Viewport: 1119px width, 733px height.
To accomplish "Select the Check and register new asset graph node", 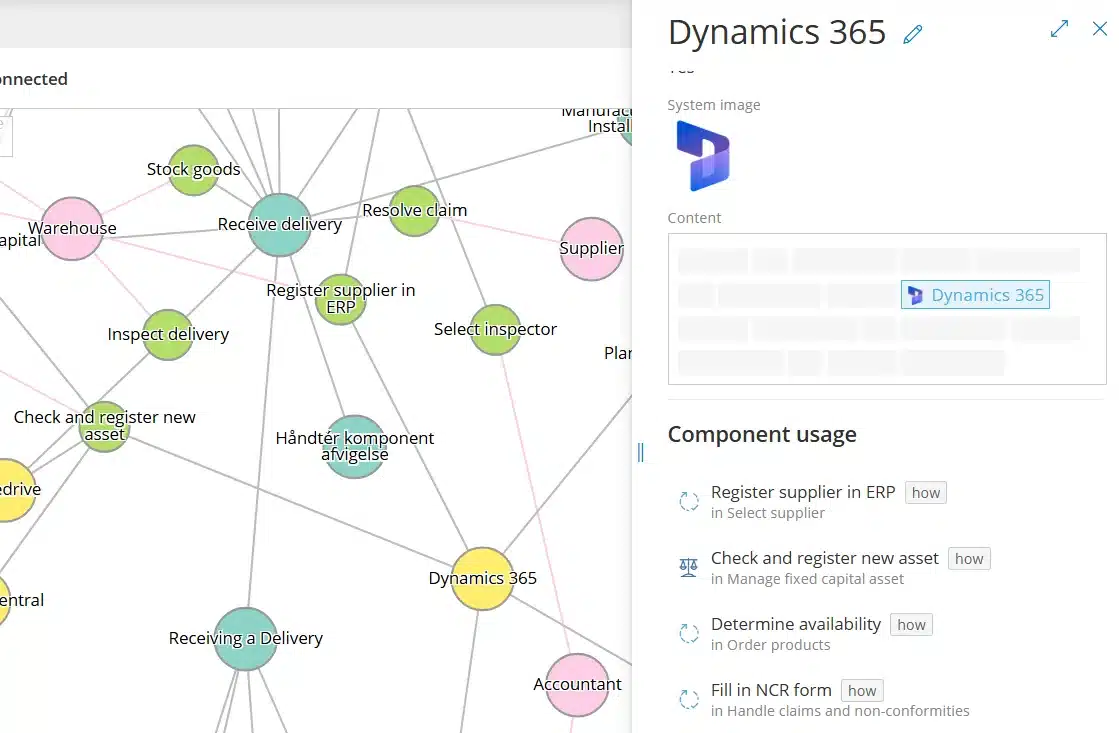I will [x=104, y=426].
